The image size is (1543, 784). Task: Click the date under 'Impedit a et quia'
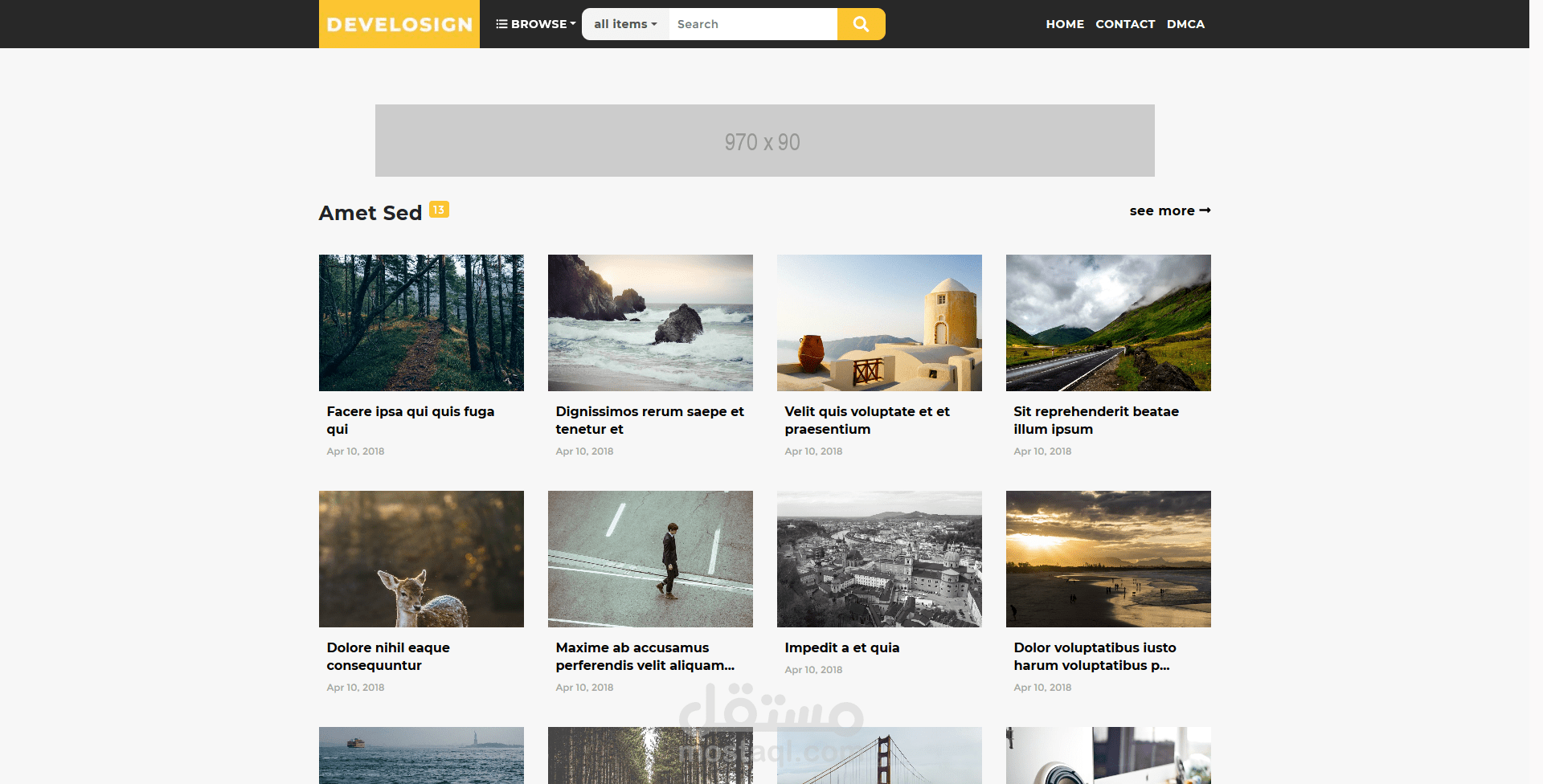click(x=813, y=670)
